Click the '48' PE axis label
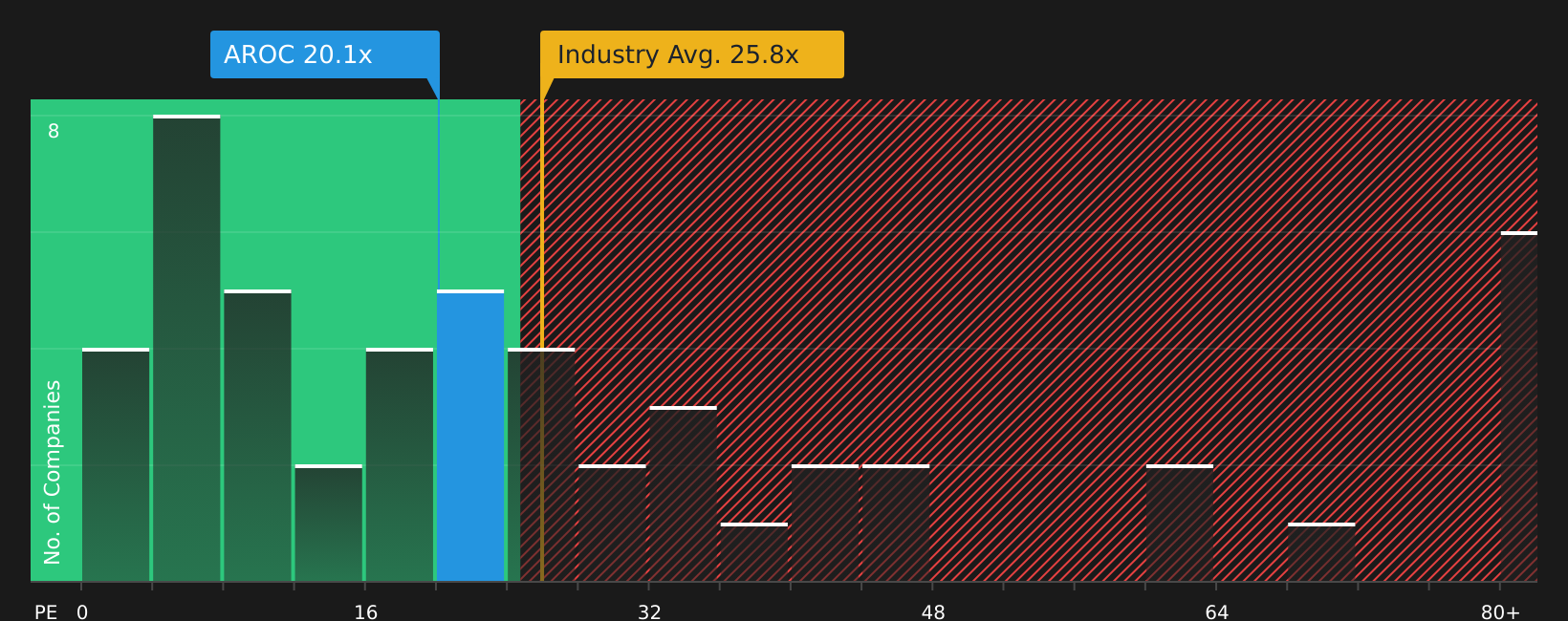1568x621 pixels. coord(933,612)
